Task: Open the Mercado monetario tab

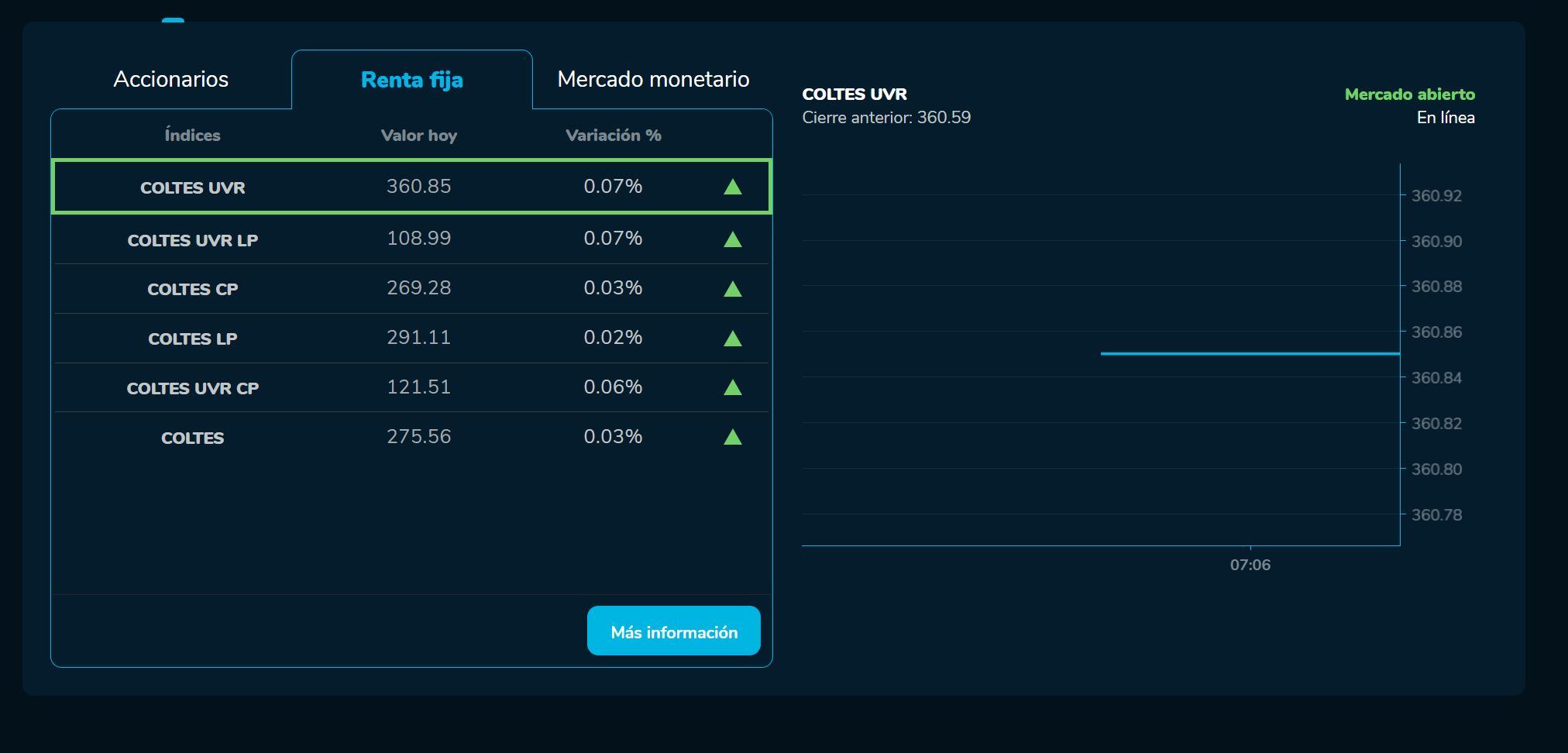Action: [x=653, y=79]
